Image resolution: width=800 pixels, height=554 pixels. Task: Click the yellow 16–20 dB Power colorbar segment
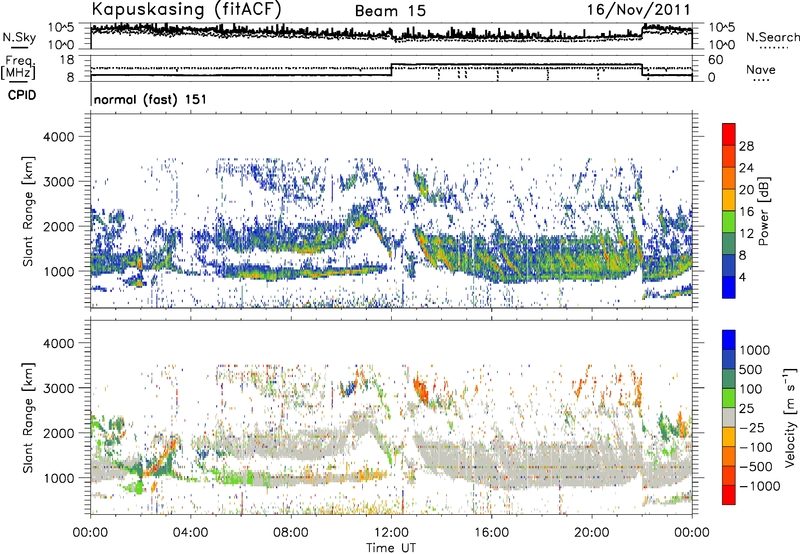(729, 200)
